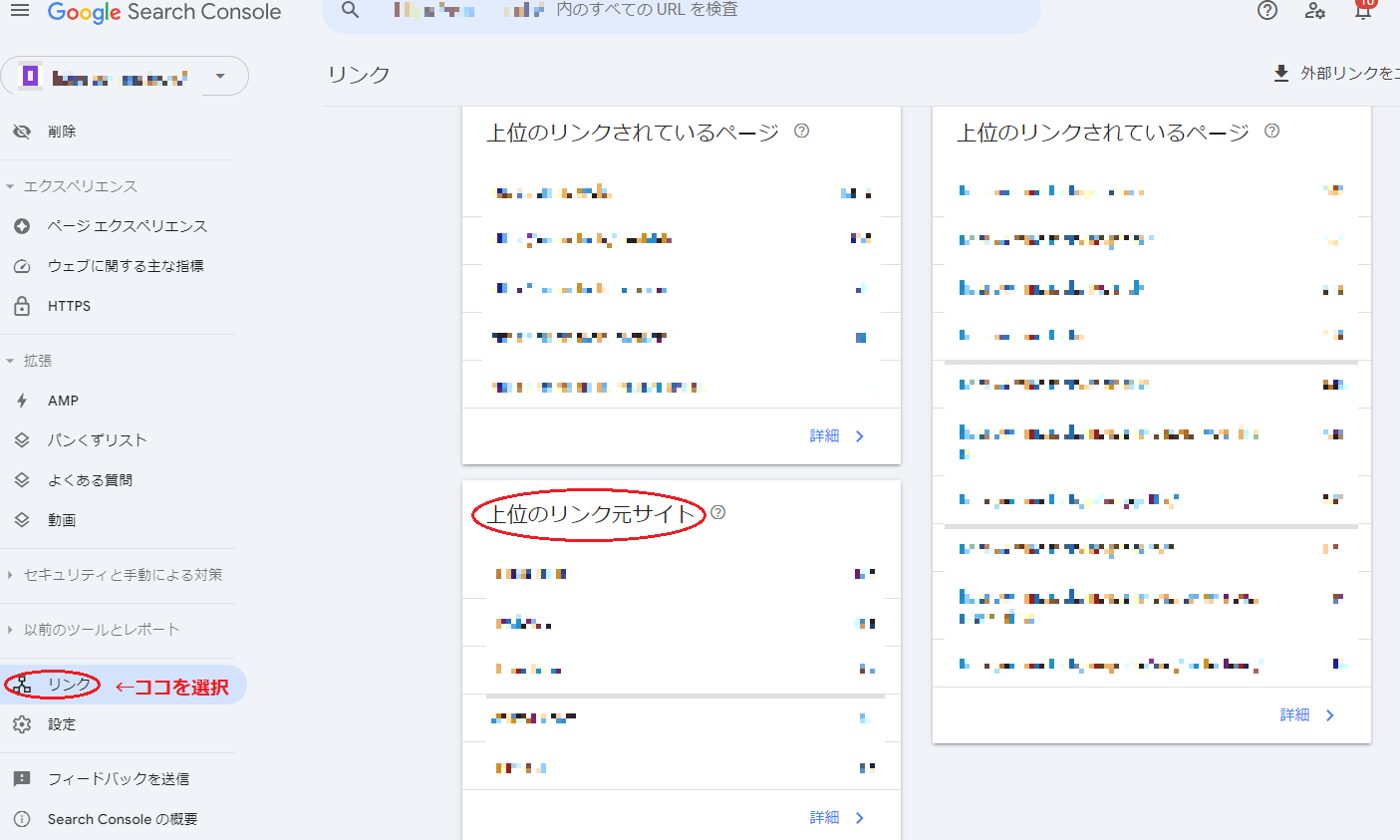Screen dimensions: 1400x840
Task: Click help icon beside 上位のリンク元サイト
Action: (717, 512)
